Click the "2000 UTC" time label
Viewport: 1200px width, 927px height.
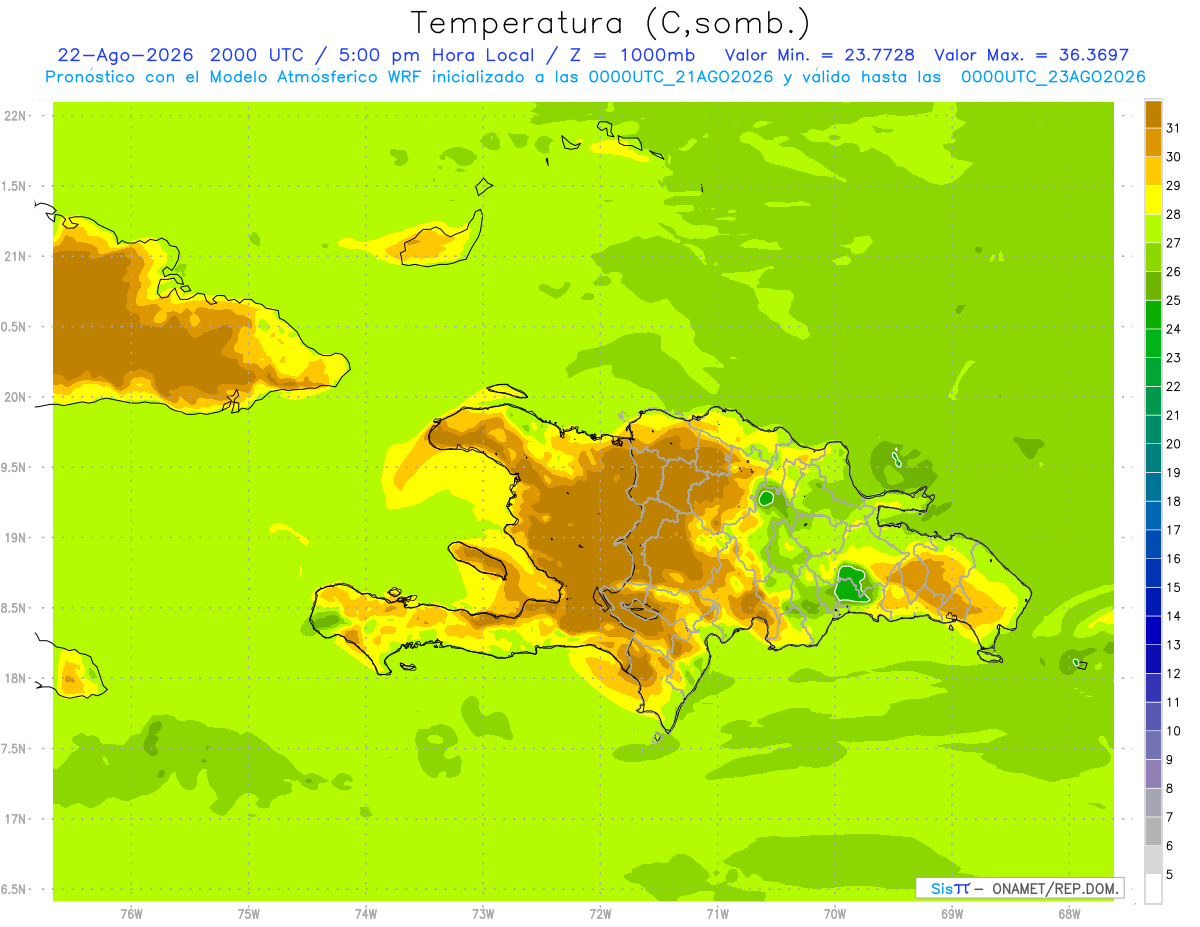pyautogui.click(x=256, y=55)
